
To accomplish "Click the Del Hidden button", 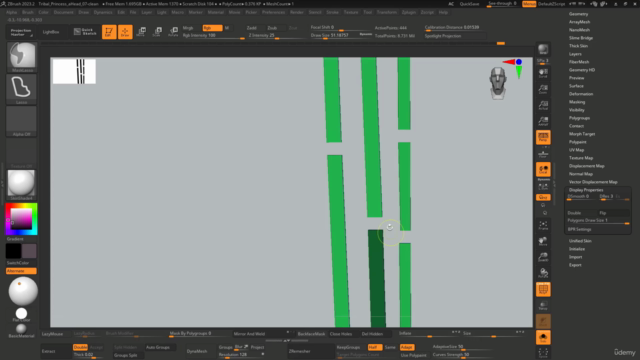I will (372, 334).
